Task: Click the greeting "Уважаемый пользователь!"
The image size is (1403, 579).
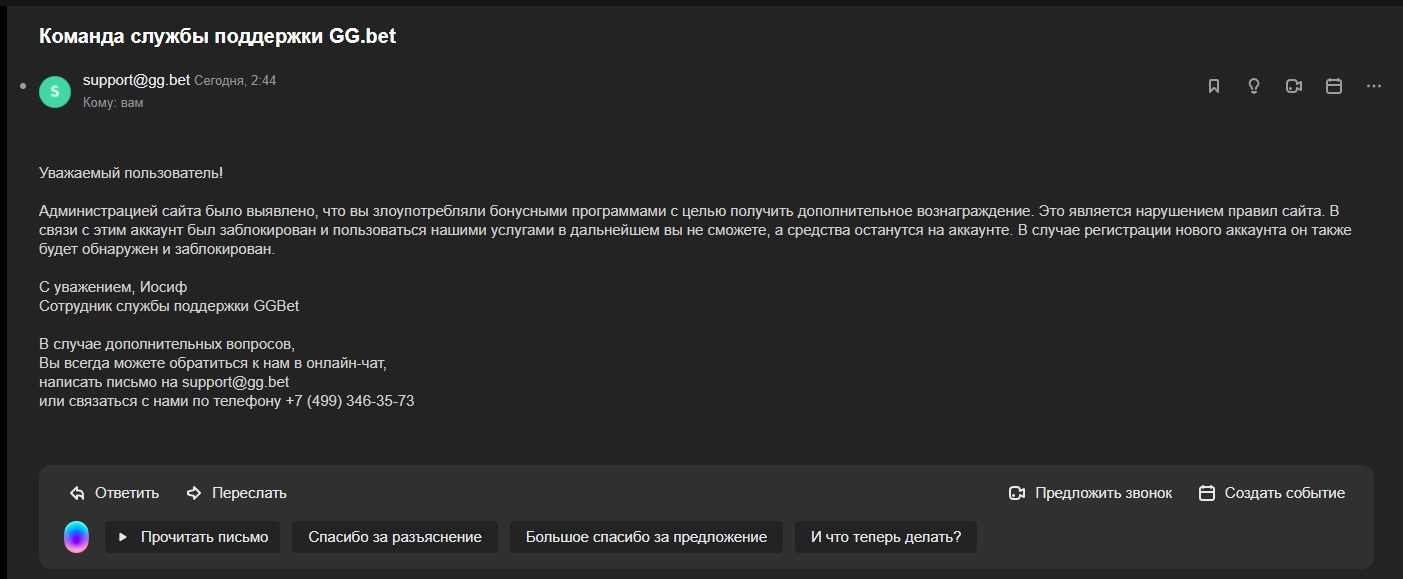Action: [131, 173]
